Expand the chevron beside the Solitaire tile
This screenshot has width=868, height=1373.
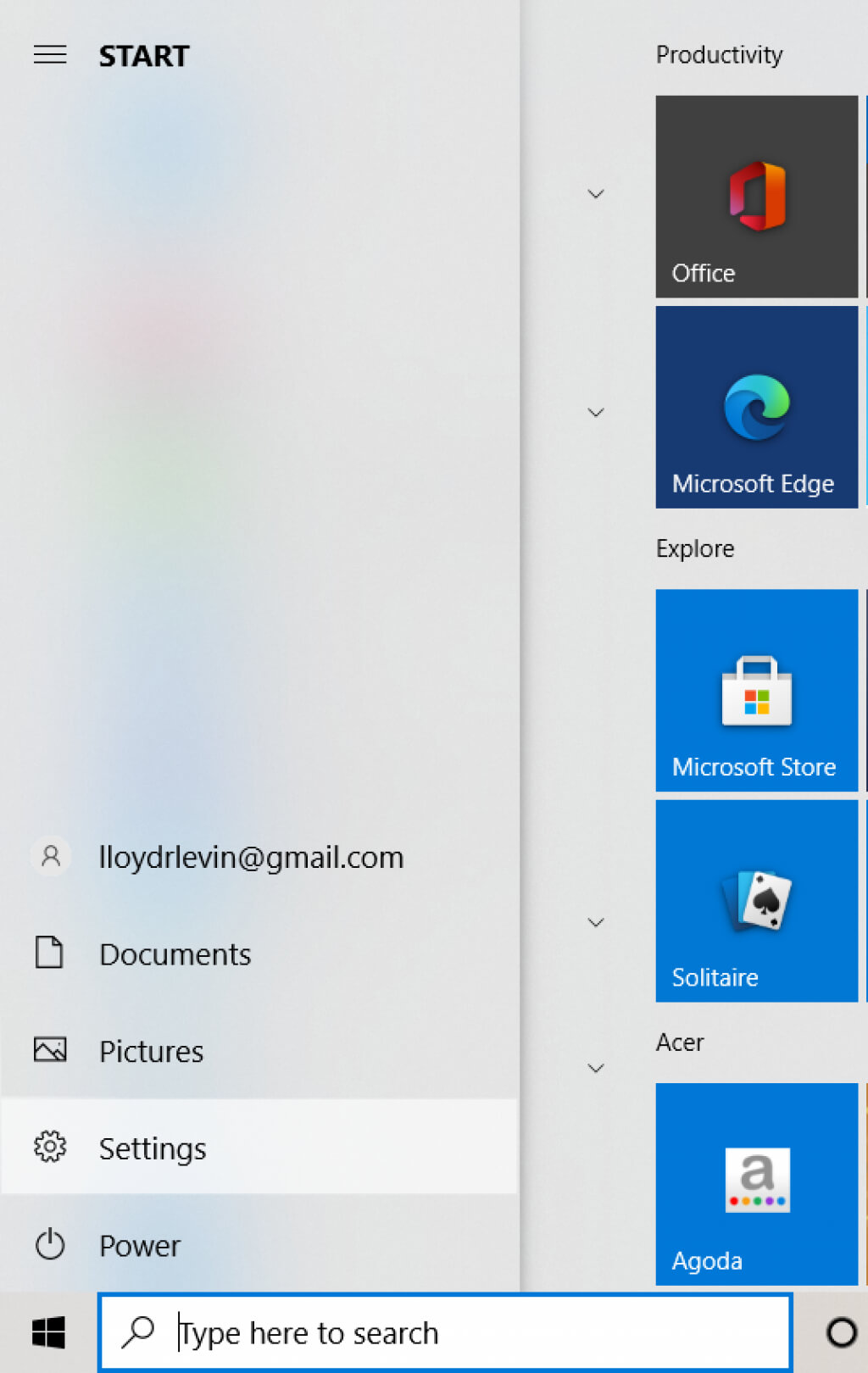click(x=596, y=922)
